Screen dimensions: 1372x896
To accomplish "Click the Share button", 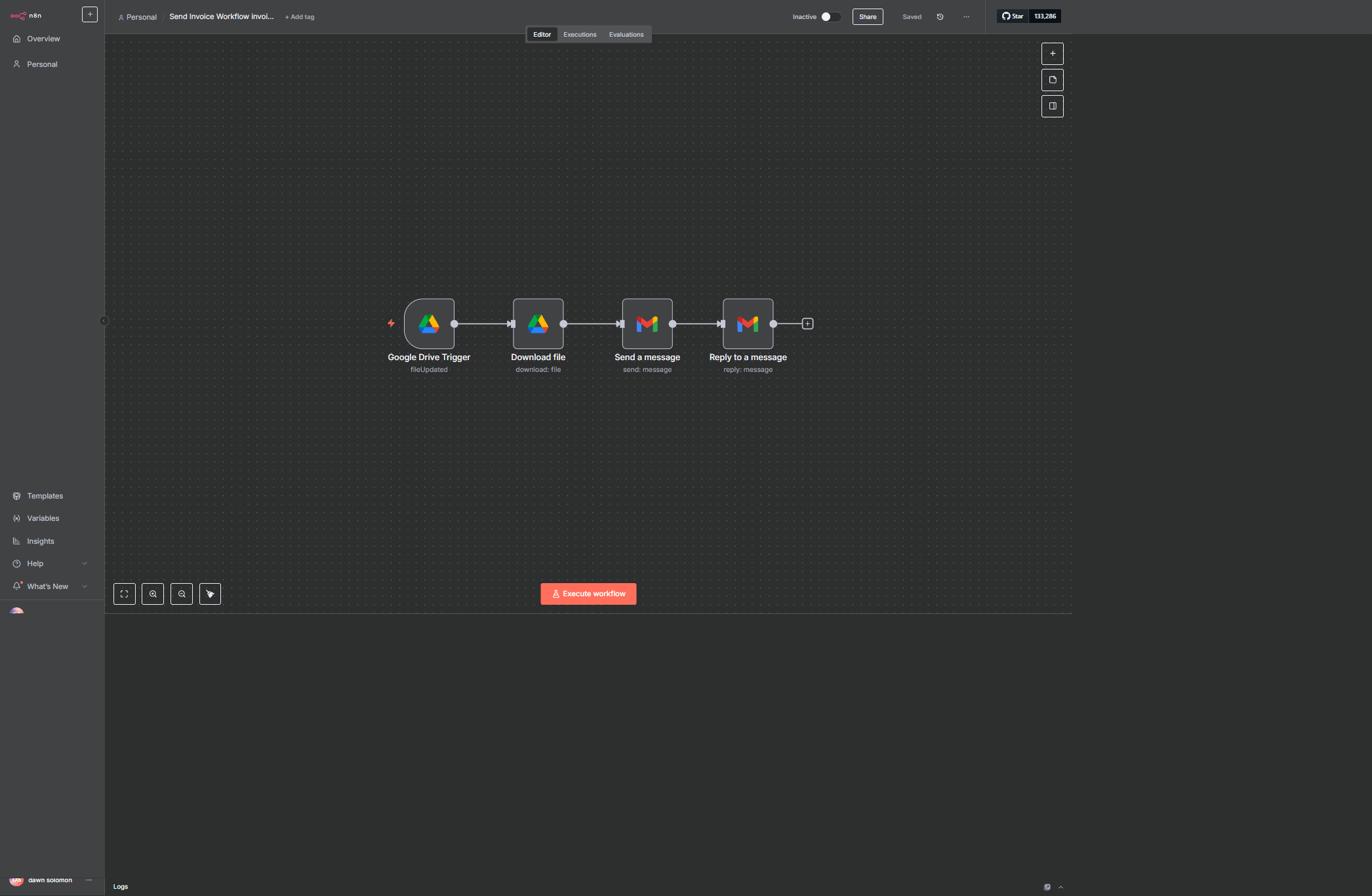I will 867,17.
